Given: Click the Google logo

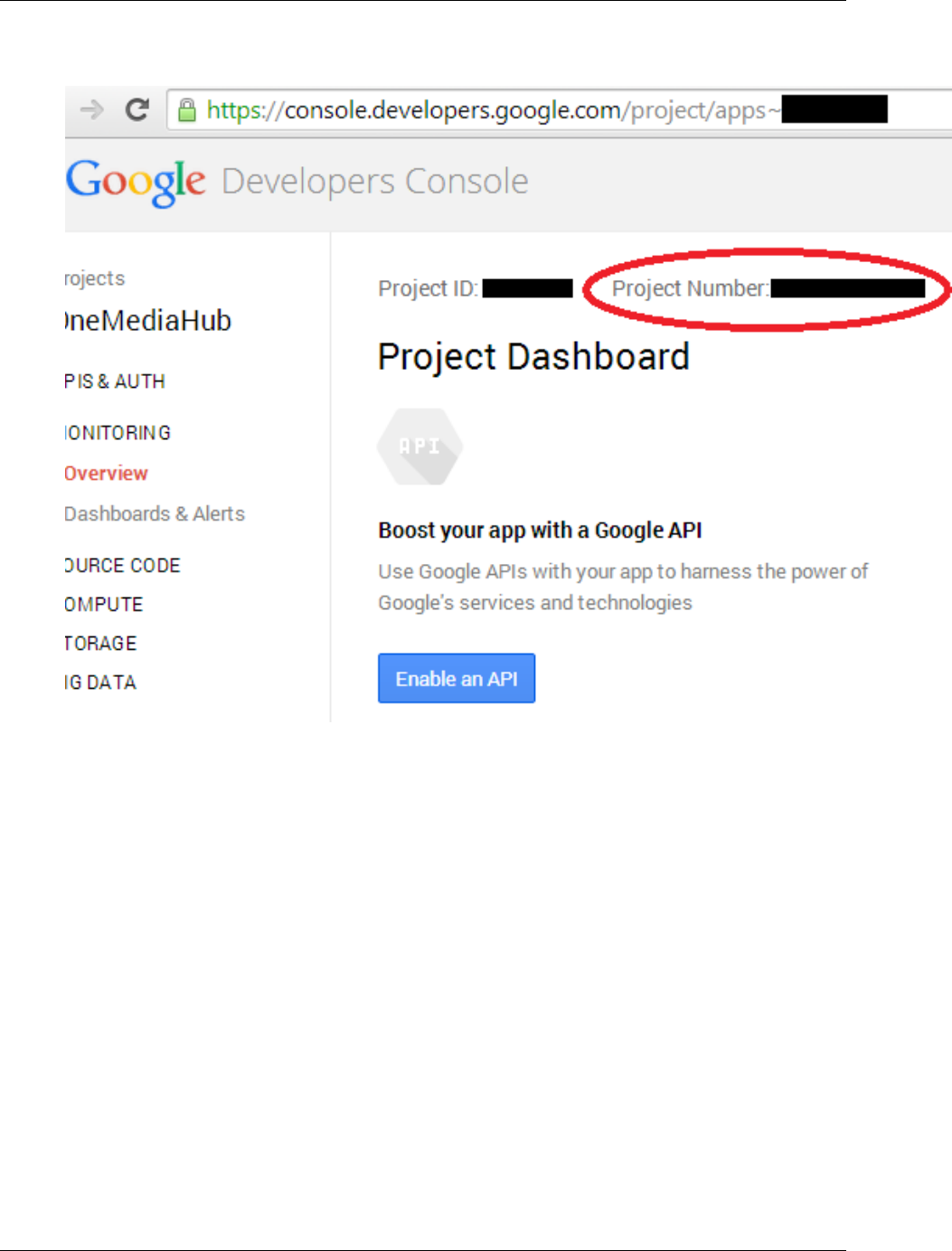Looking at the screenshot, I should (136, 183).
